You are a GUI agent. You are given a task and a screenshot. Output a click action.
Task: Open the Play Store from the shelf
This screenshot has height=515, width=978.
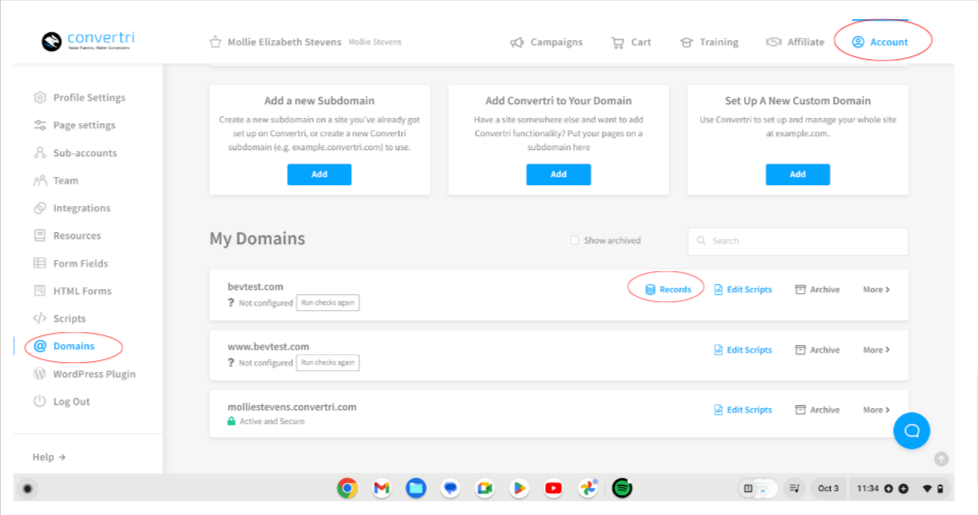518,488
